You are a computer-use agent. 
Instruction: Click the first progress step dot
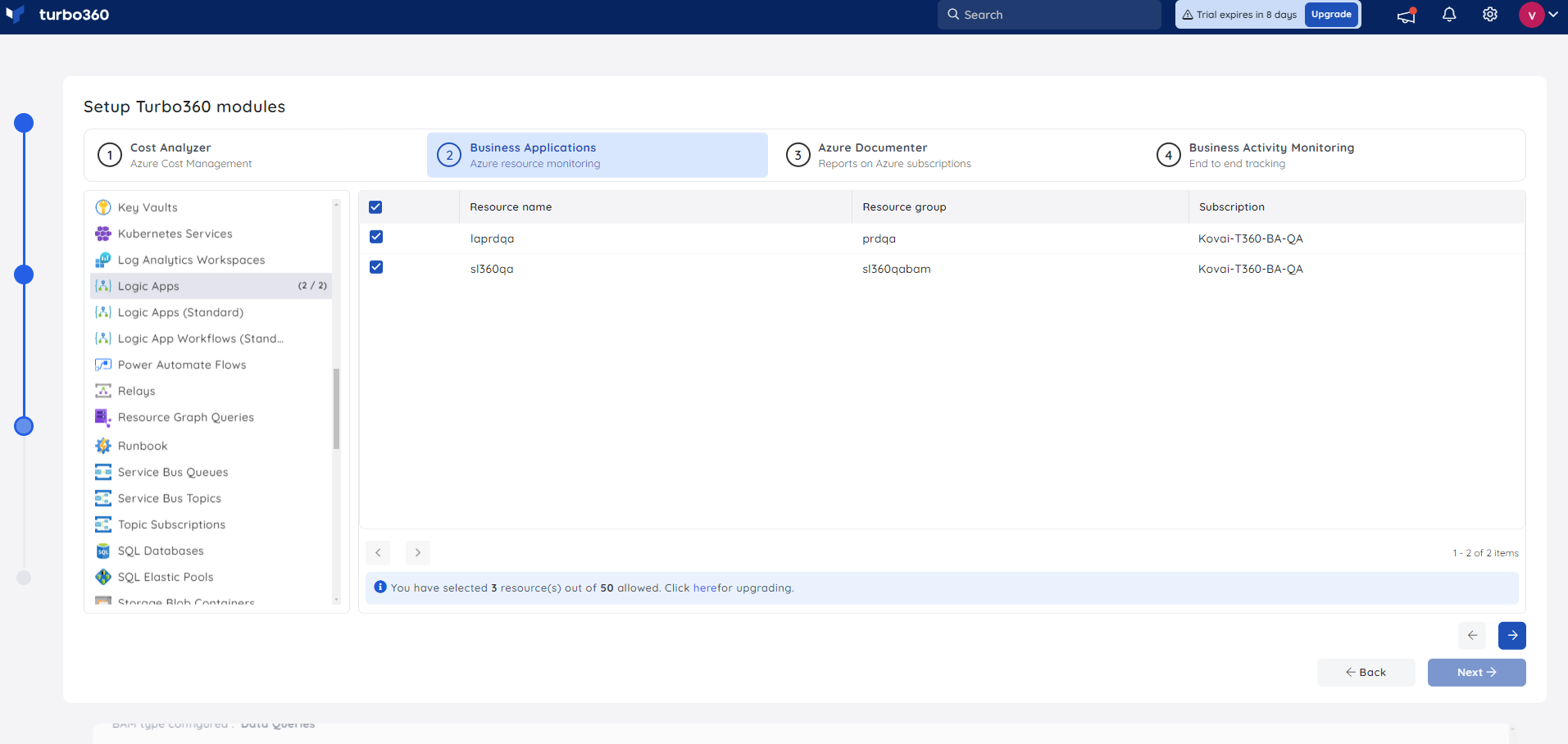point(24,123)
